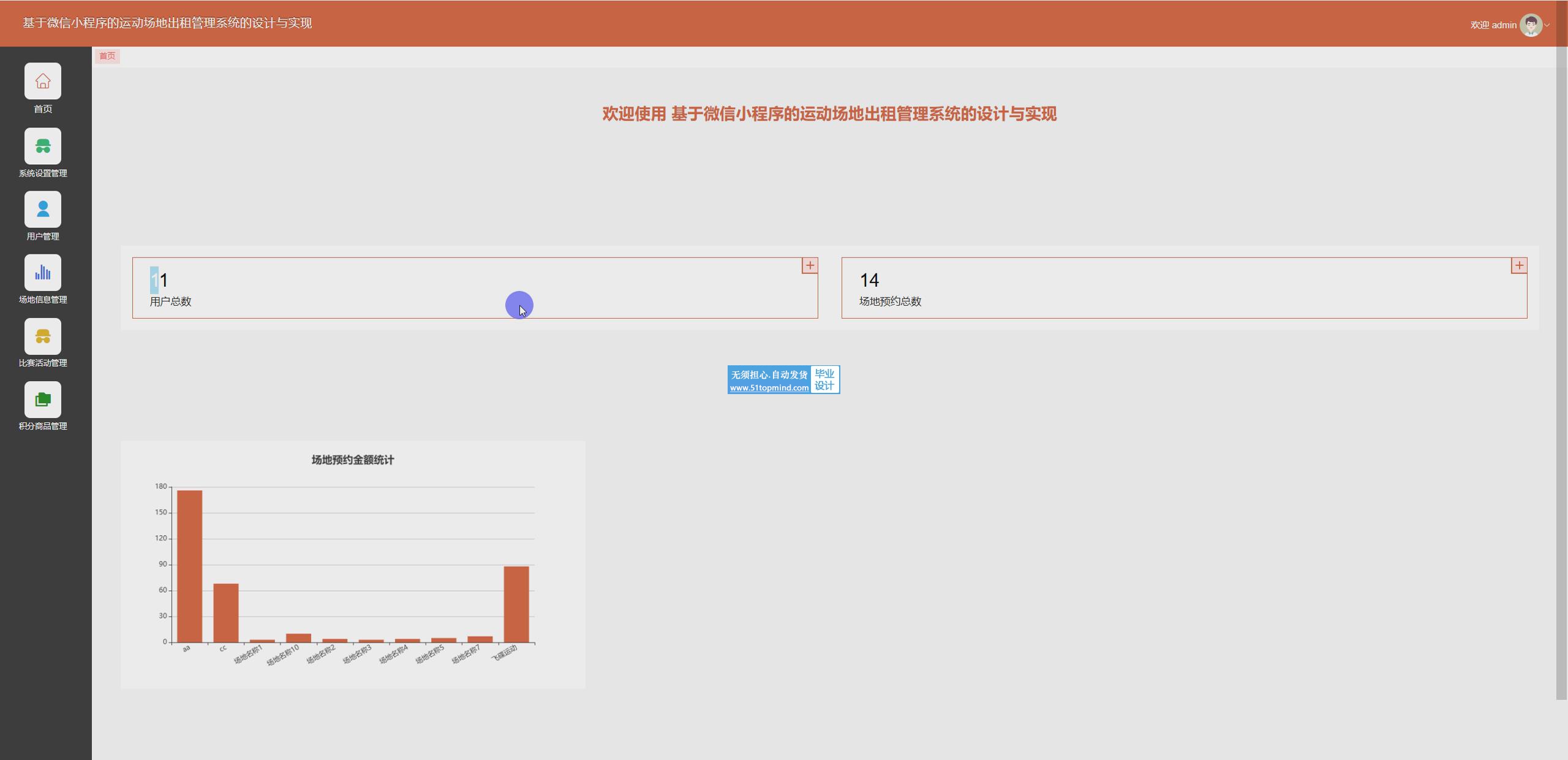The height and width of the screenshot is (760, 1568).
Task: Click the 场地预约总数 statistics card
Action: click(x=1183, y=288)
